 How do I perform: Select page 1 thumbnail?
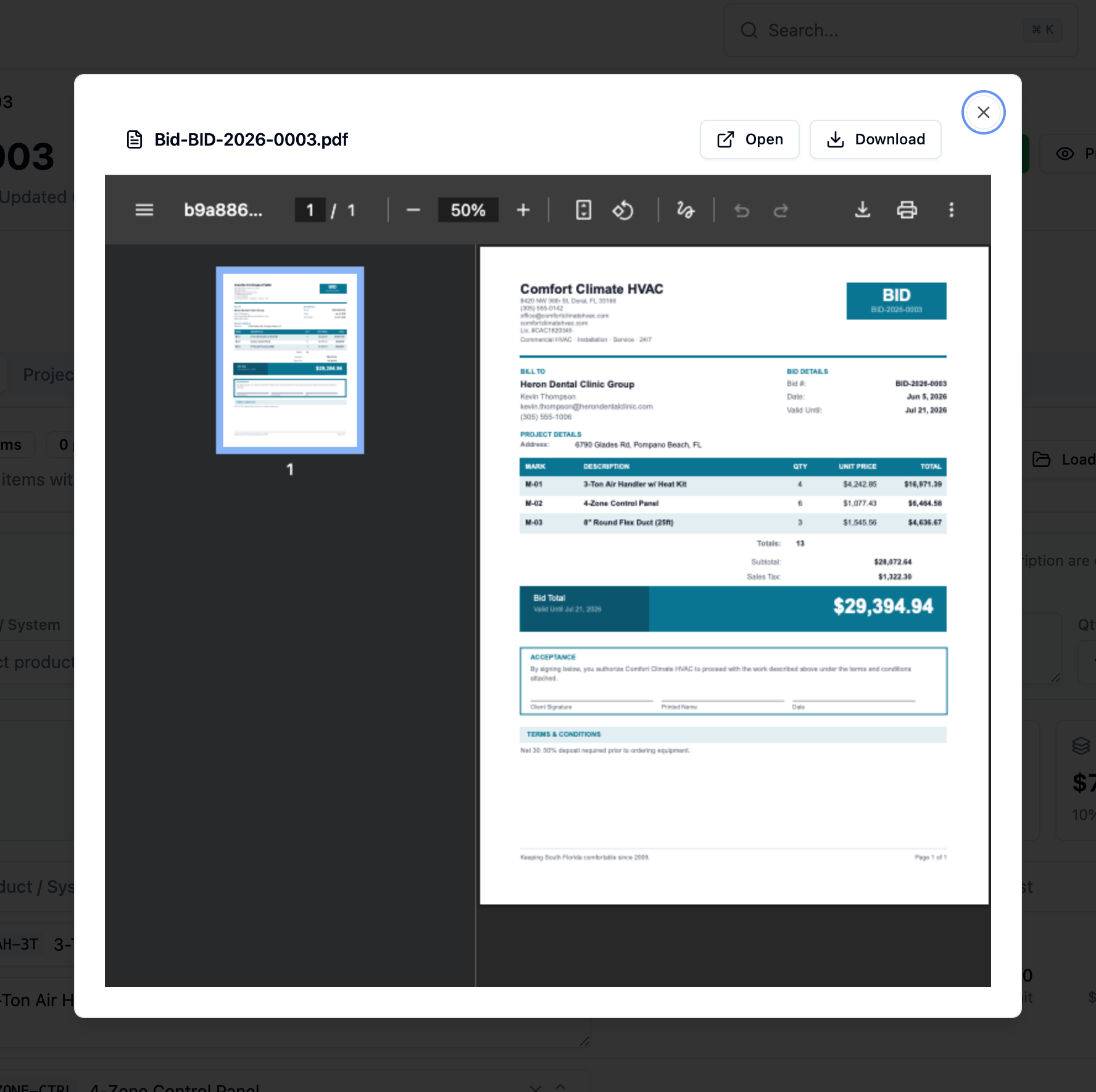click(289, 360)
